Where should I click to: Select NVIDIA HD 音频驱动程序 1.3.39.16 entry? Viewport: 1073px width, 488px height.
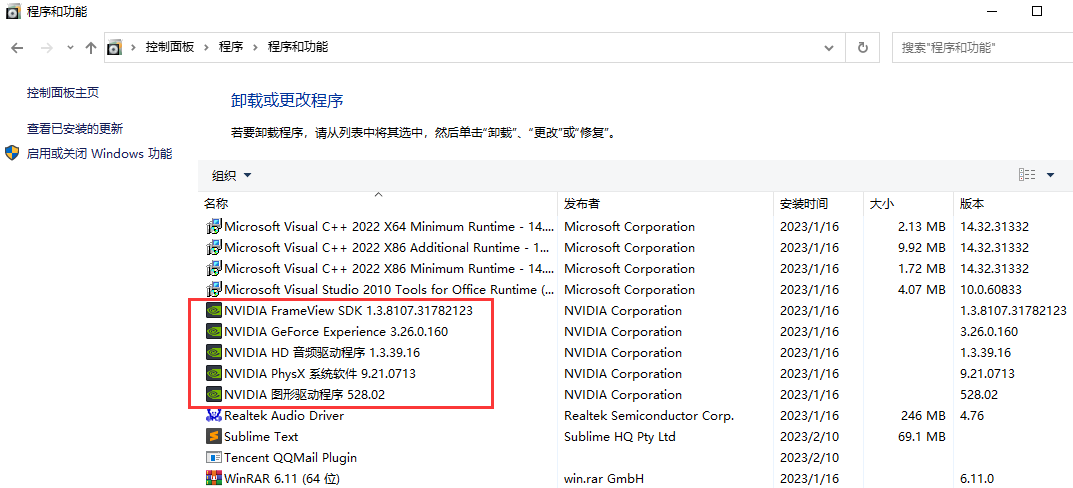tap(322, 353)
